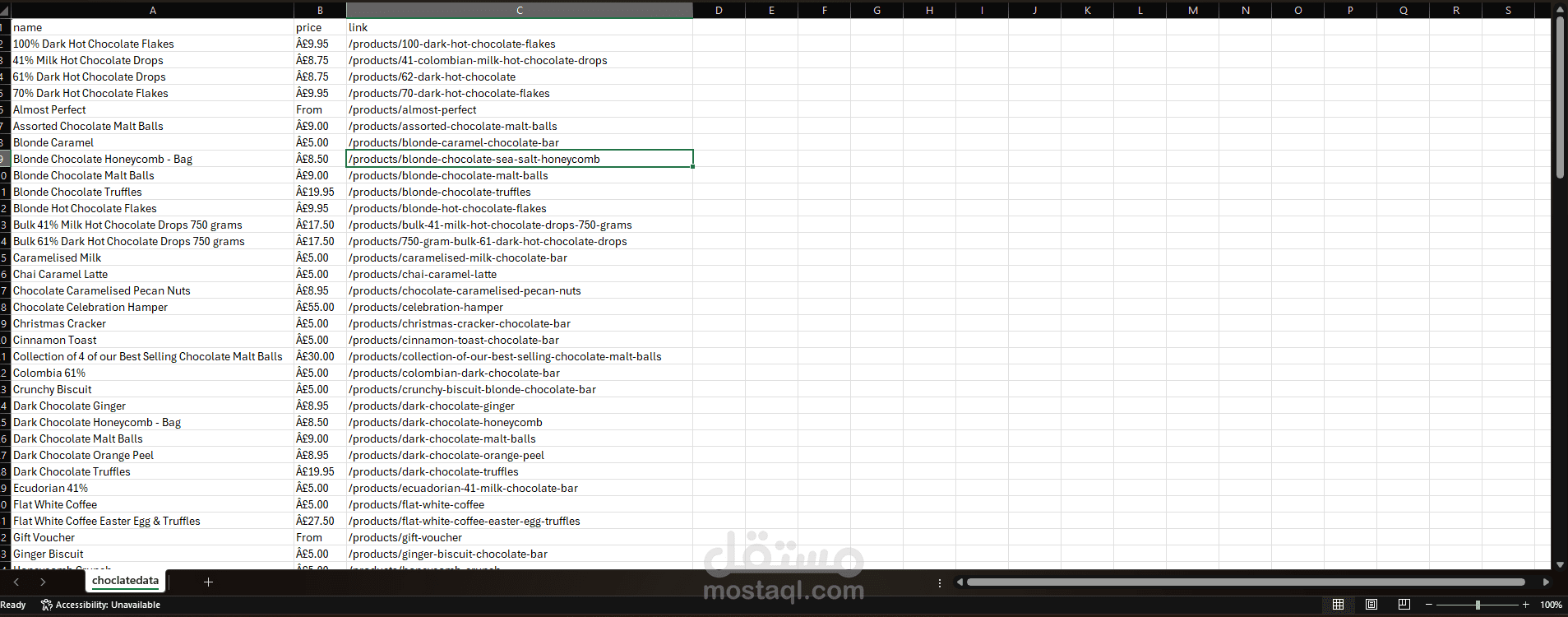1568x617 pixels.
Task: Select the Â£30.00 price cell
Action: 320,356
